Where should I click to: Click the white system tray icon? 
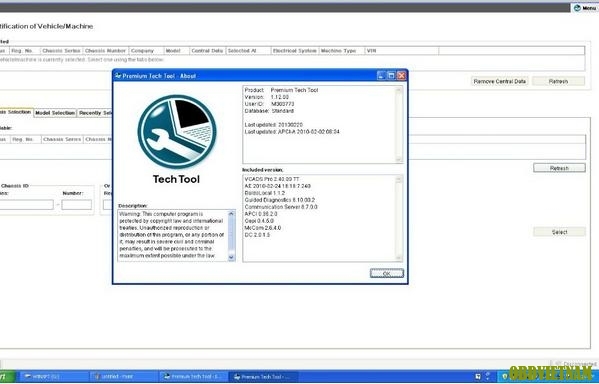click(478, 377)
